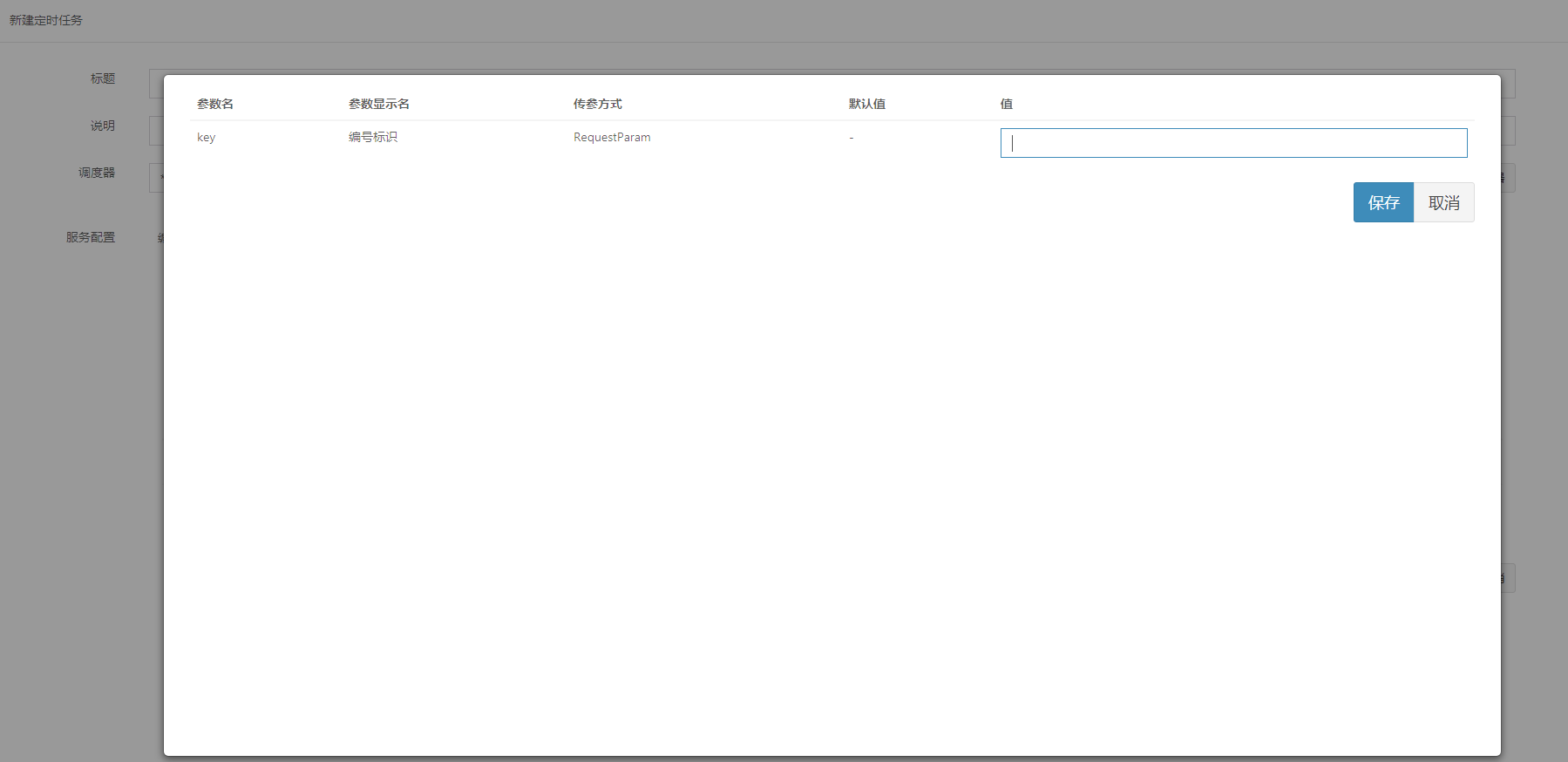Screen dimensions: 1568x762
Task: Focus the 值 input field for key
Action: pos(1233,143)
